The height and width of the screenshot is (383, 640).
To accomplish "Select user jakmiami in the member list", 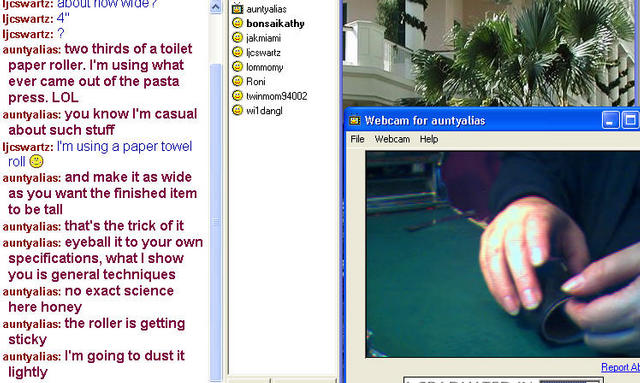I will (x=263, y=38).
